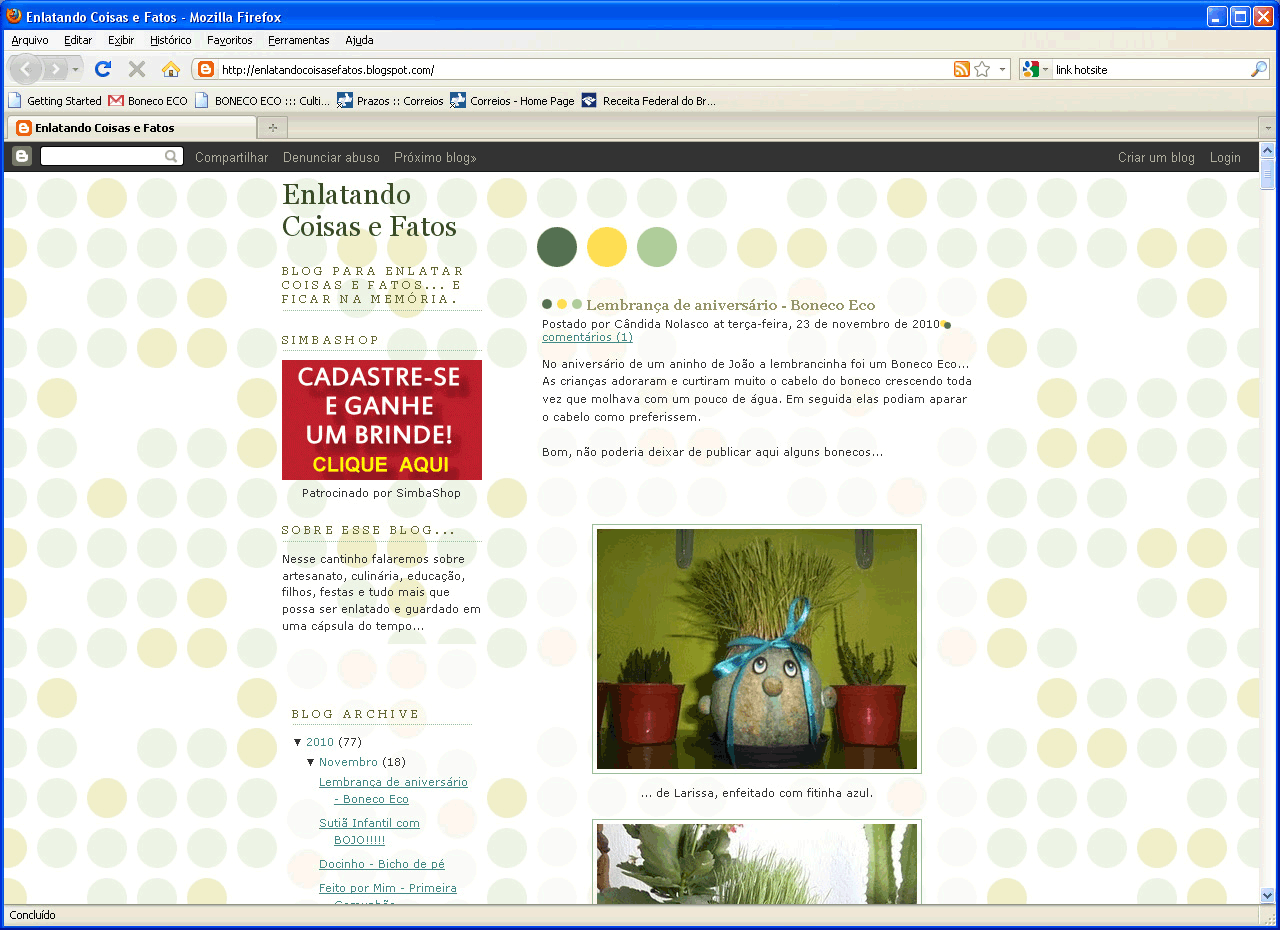Image resolution: width=1280 pixels, height=930 pixels.
Task: Open the BONECO ECO ::: Culti... bookmark
Action: [262, 101]
